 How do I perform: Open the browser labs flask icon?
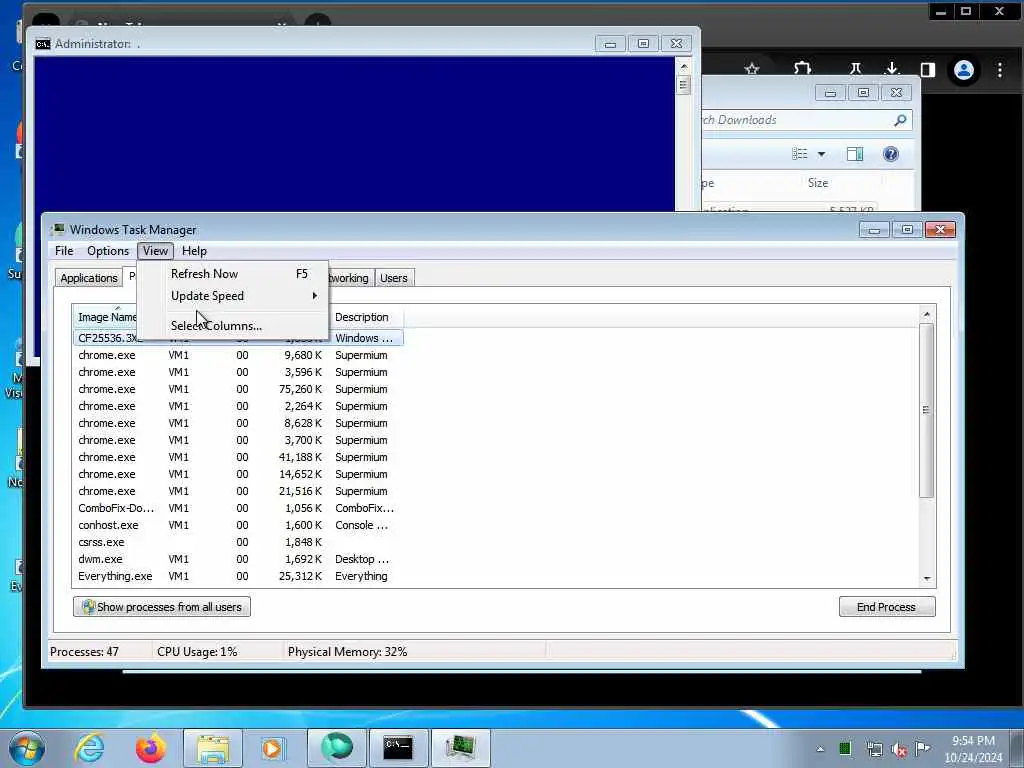coord(855,69)
